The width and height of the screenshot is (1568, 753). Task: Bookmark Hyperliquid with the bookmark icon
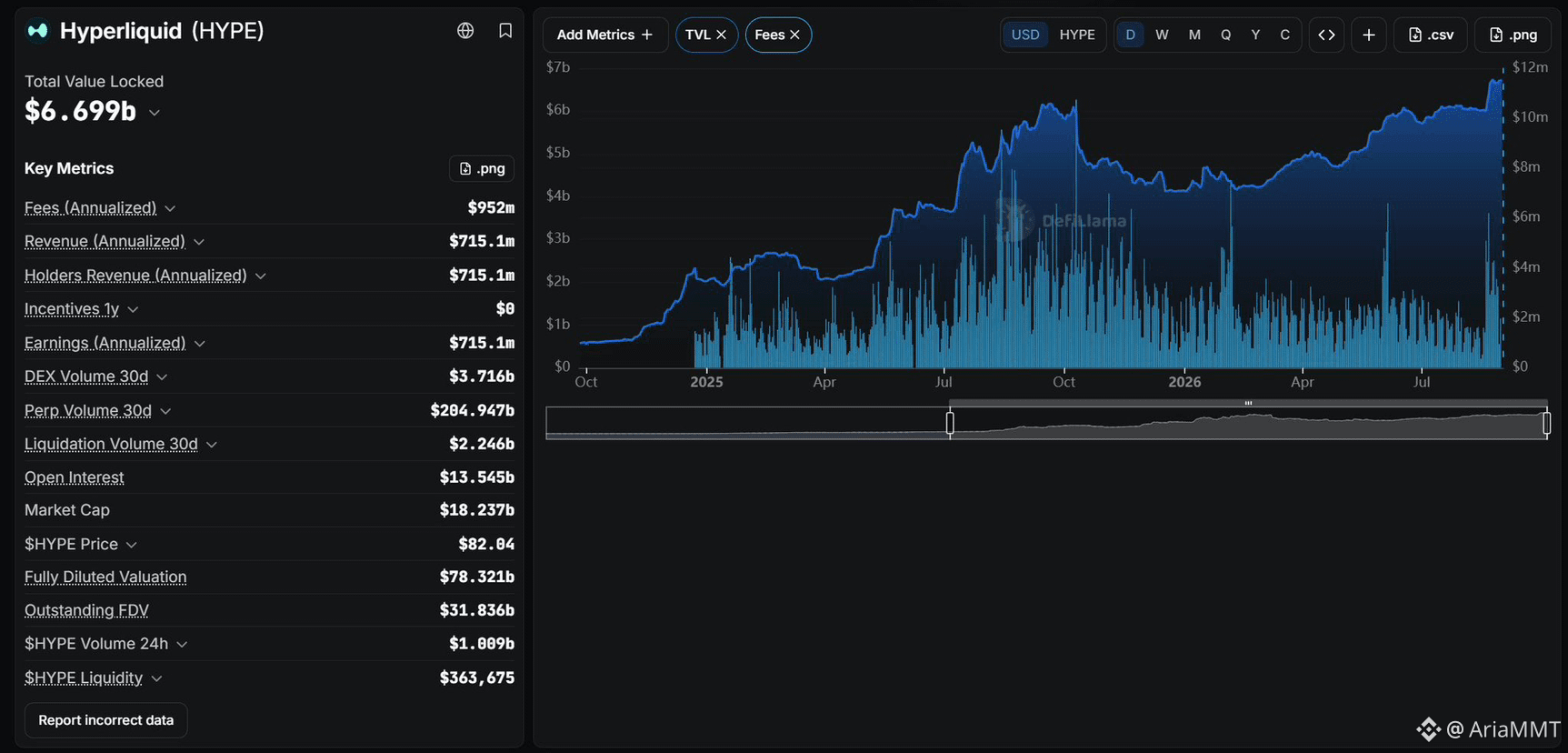[505, 31]
